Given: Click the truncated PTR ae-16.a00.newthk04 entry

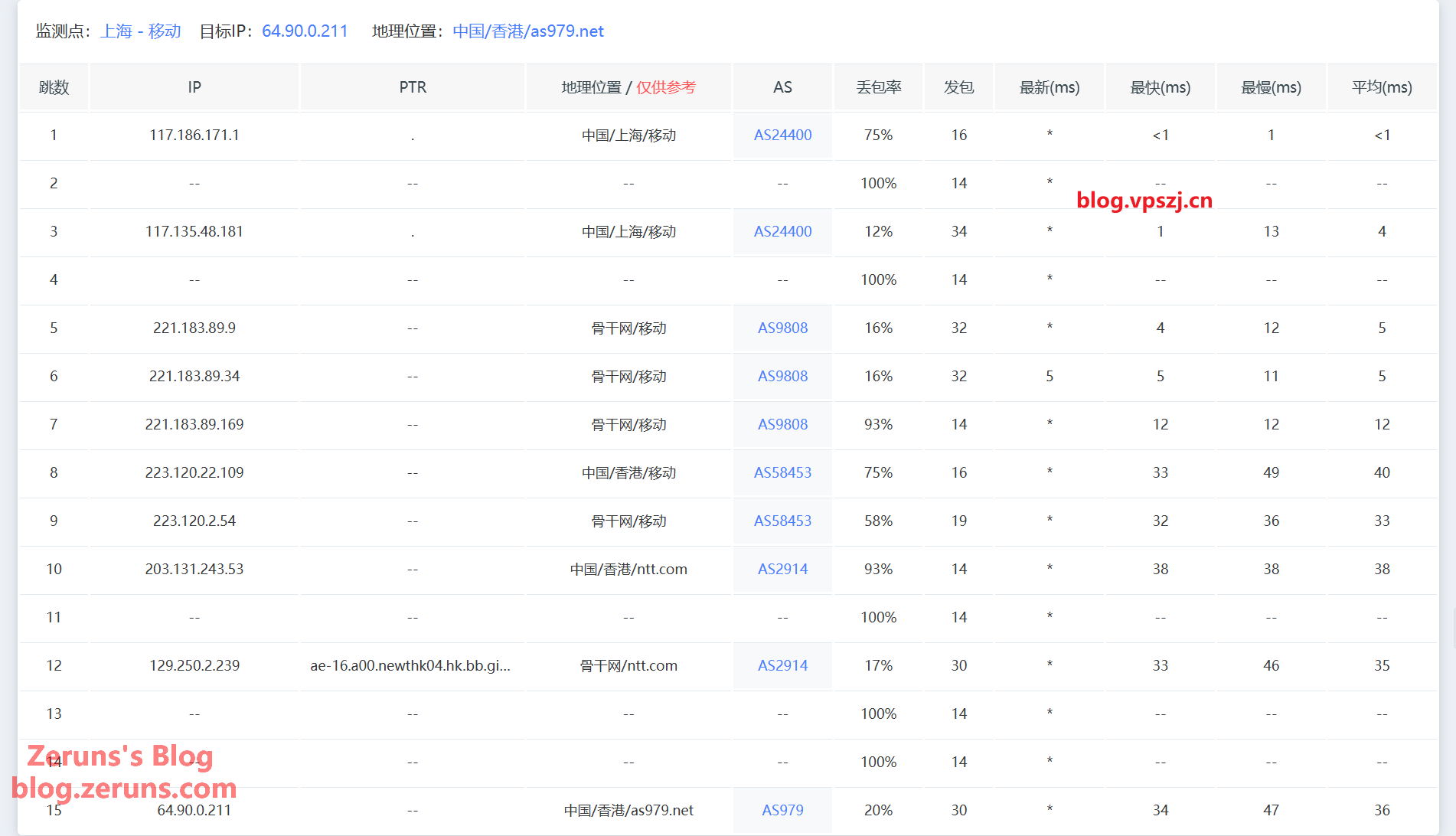Looking at the screenshot, I should click(410, 666).
